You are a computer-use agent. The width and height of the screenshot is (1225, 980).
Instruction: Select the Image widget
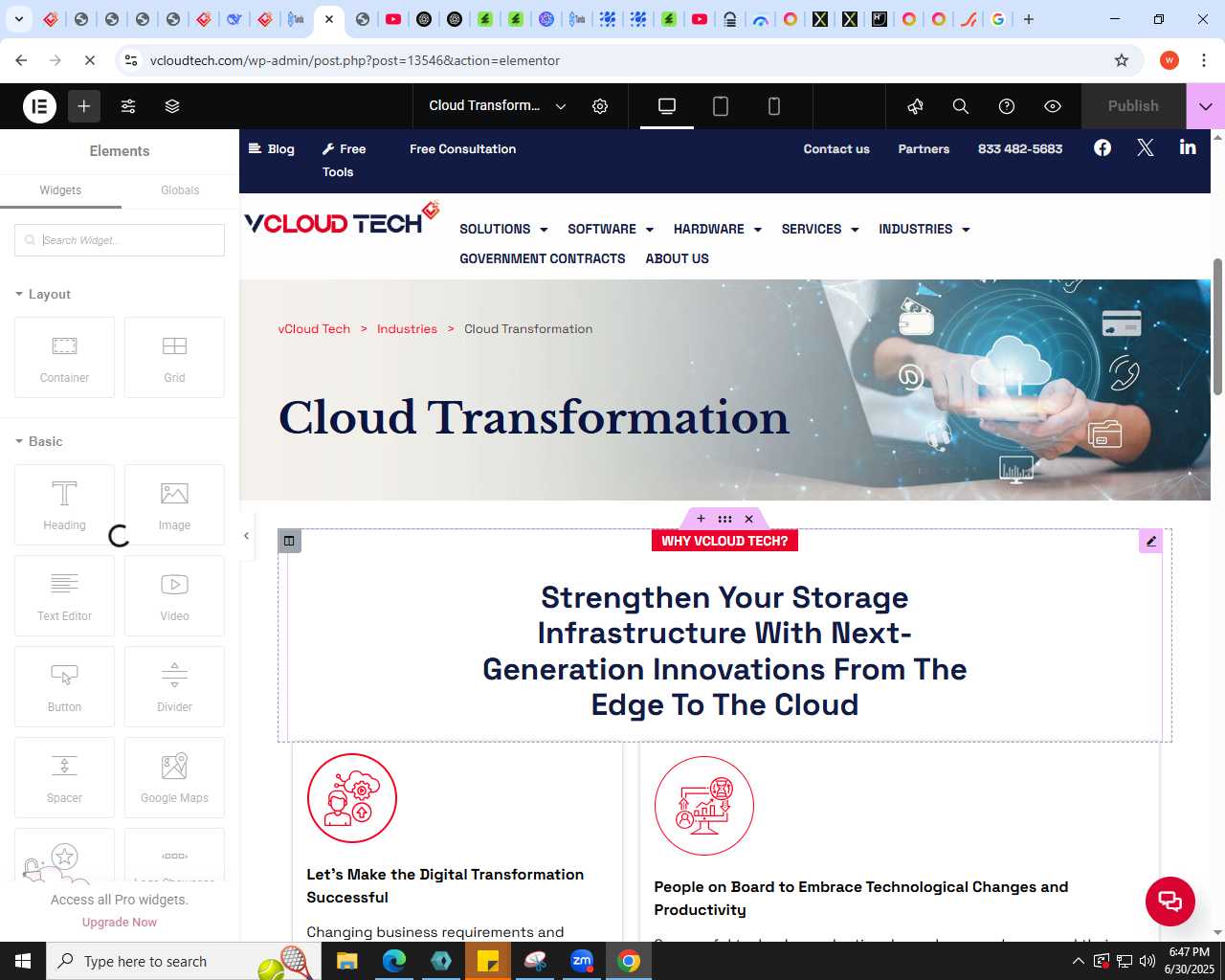point(174,504)
